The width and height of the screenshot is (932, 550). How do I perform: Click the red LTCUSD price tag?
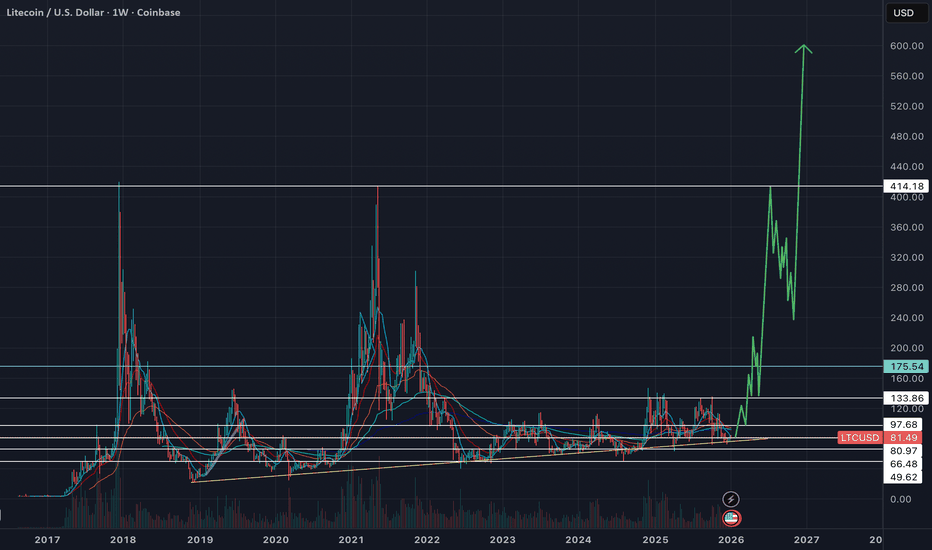click(859, 438)
